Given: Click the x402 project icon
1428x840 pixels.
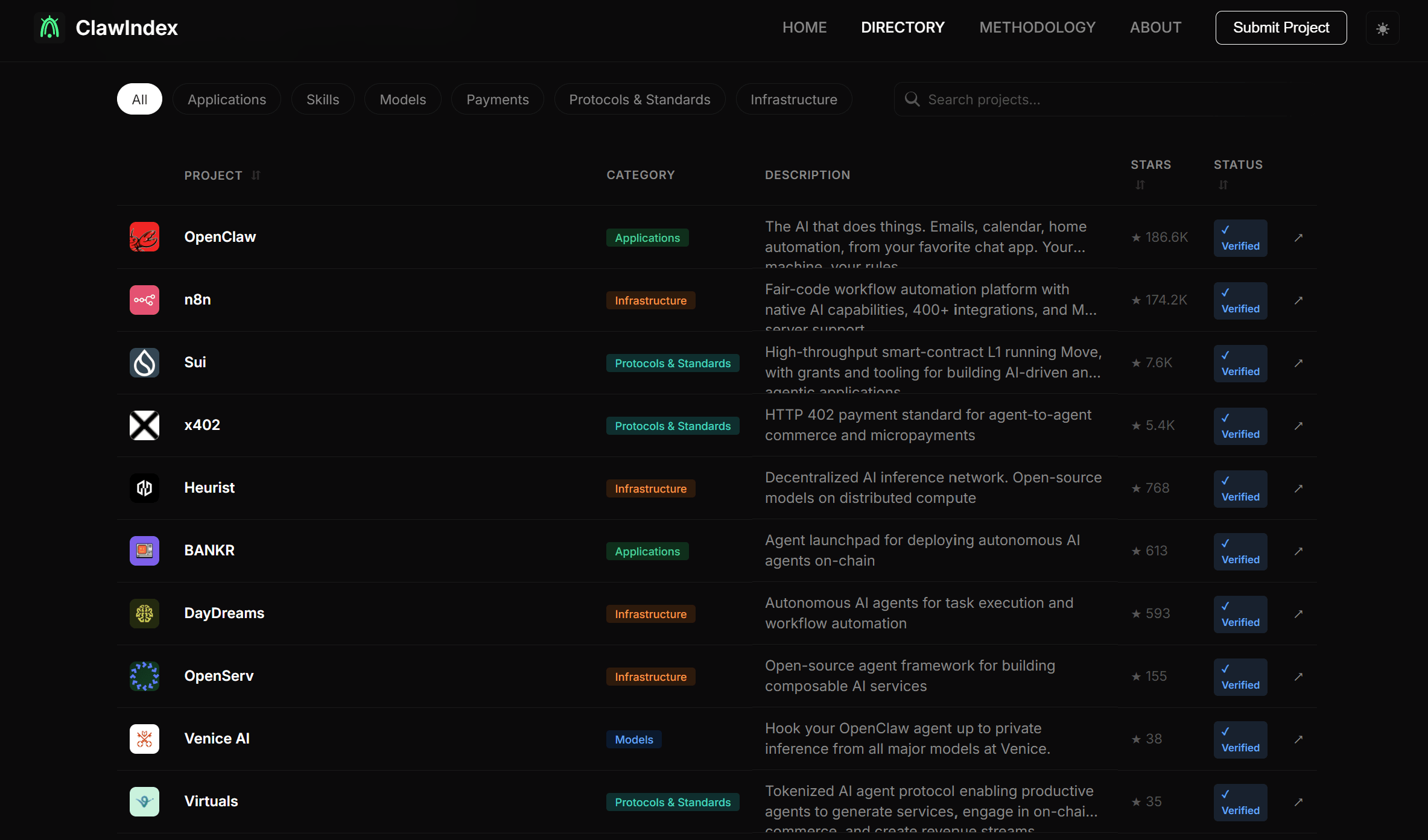Looking at the screenshot, I should click(x=144, y=425).
